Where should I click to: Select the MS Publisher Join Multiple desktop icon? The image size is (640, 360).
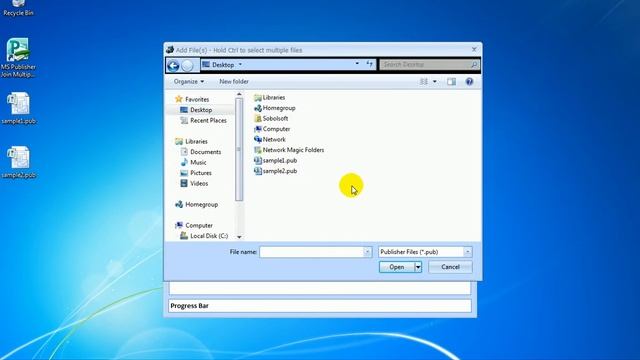(18, 58)
